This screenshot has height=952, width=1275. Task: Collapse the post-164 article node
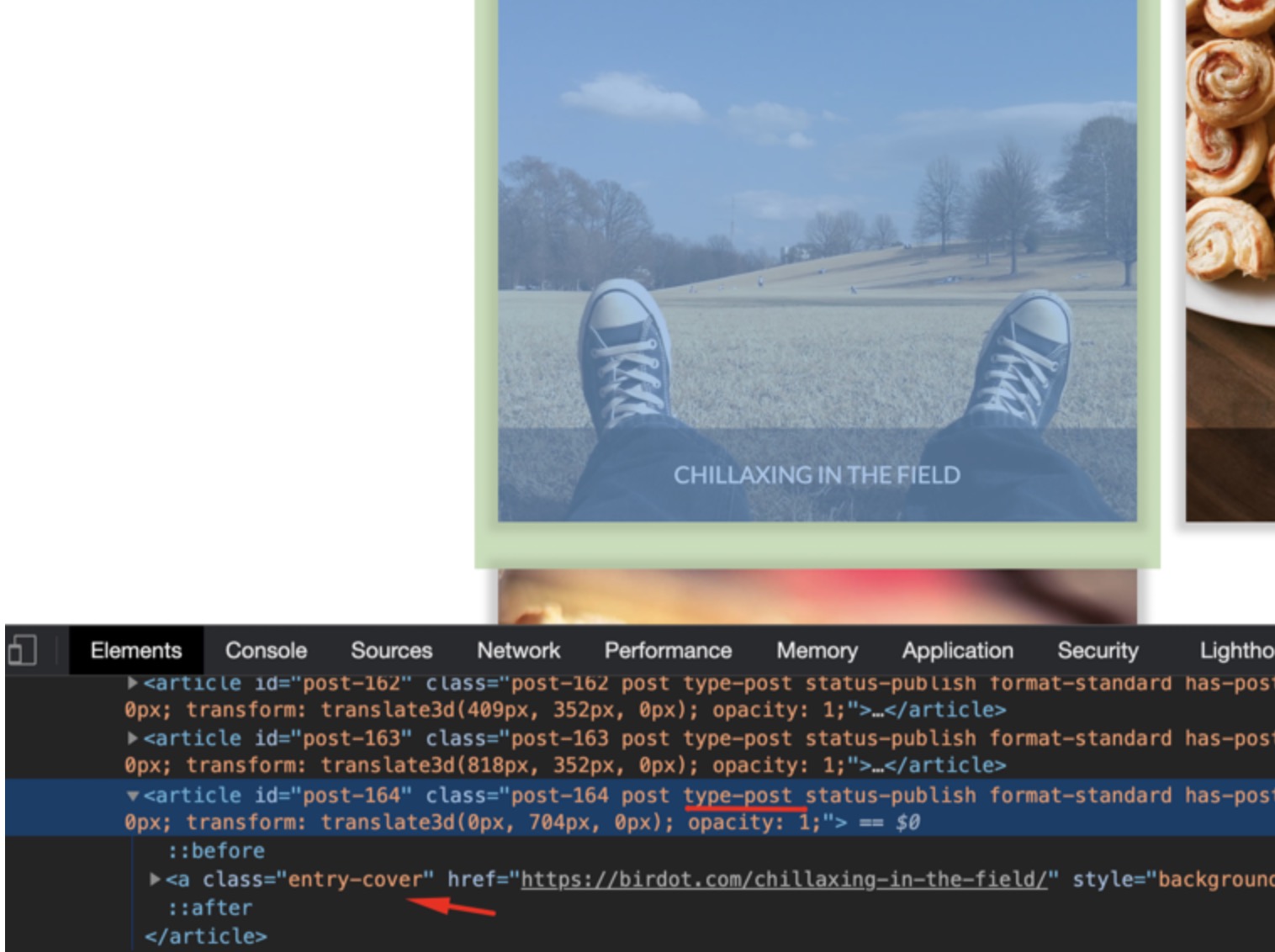[x=132, y=795]
